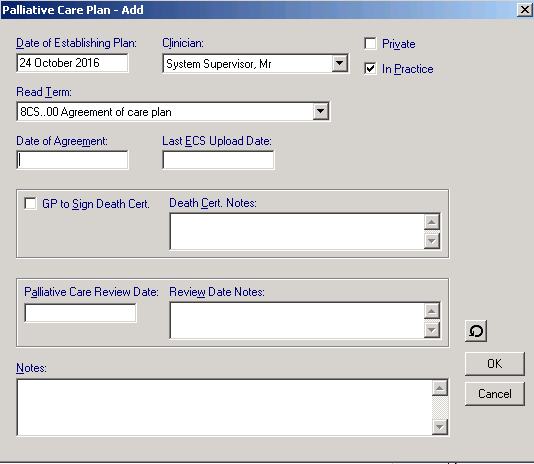Tick the Private checkbox
The width and height of the screenshot is (534, 464).
(x=370, y=44)
